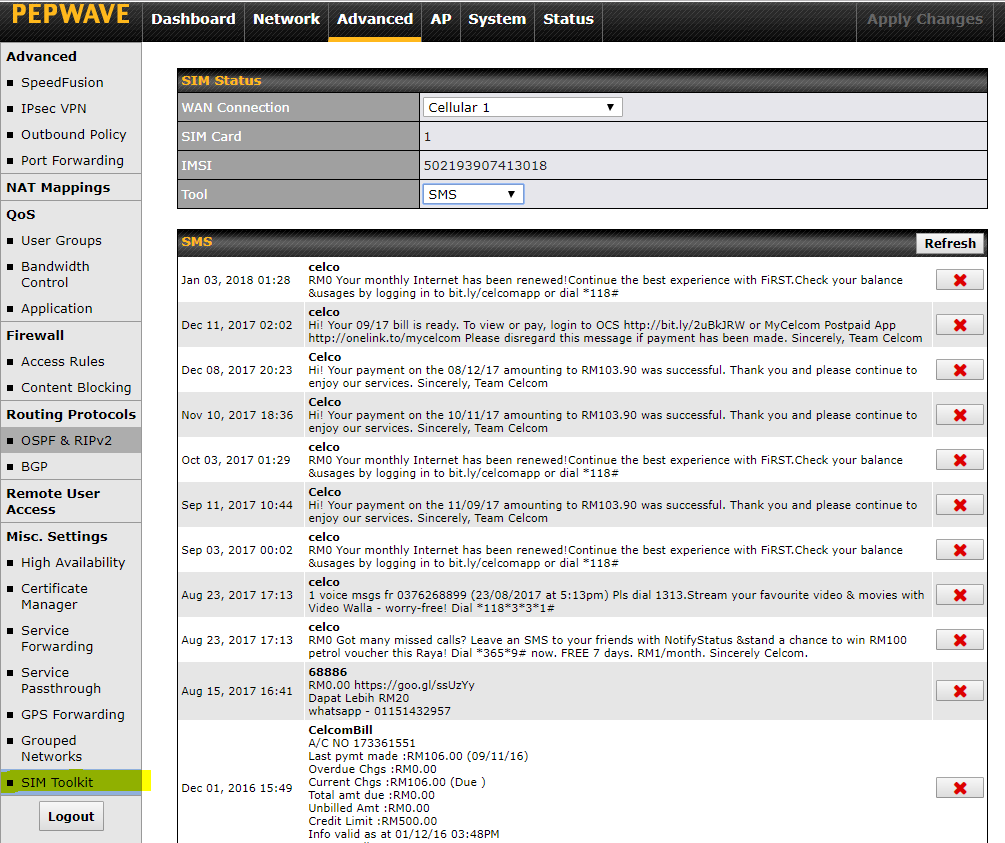
Task: Open SpeedFusion in the sidebar
Action: tap(62, 82)
